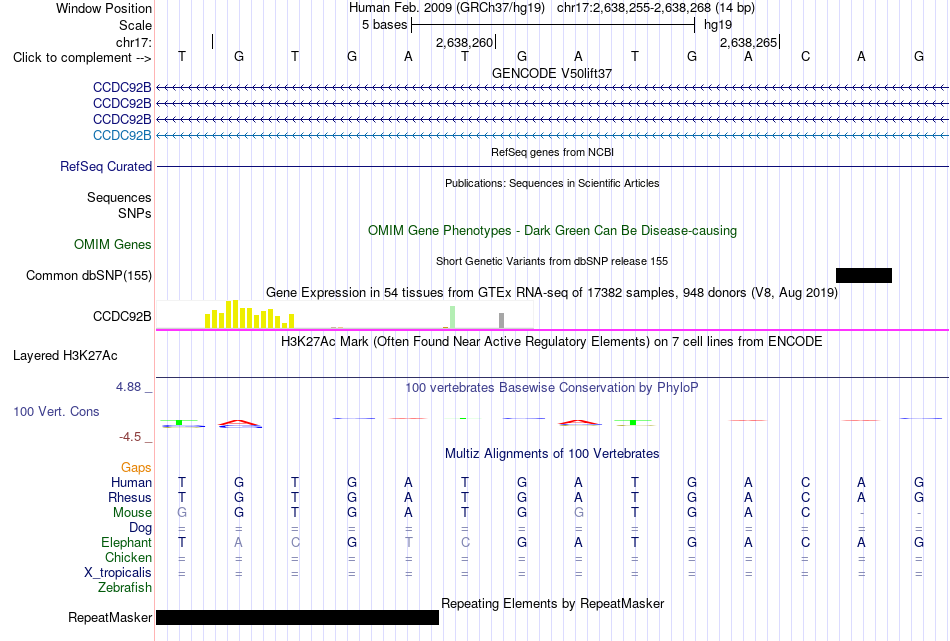The image size is (950, 641).
Task: Click the RefSeq Curated dark blue line
Action: (x=552, y=167)
